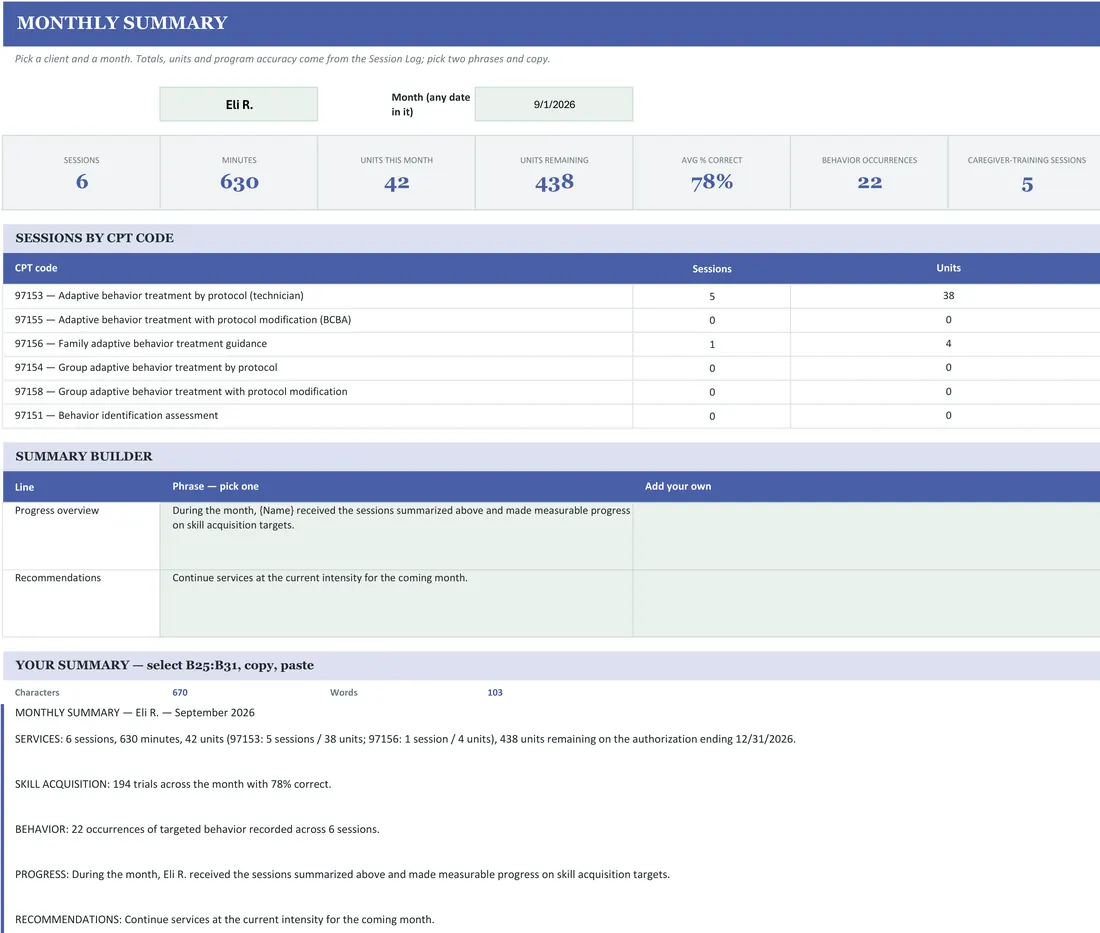
Task: Select the Caregiver-Training Sessions card
Action: click(x=1026, y=173)
